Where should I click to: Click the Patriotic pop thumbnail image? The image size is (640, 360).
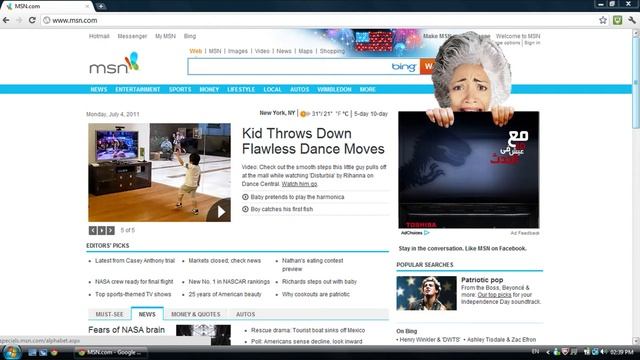pos(427,293)
